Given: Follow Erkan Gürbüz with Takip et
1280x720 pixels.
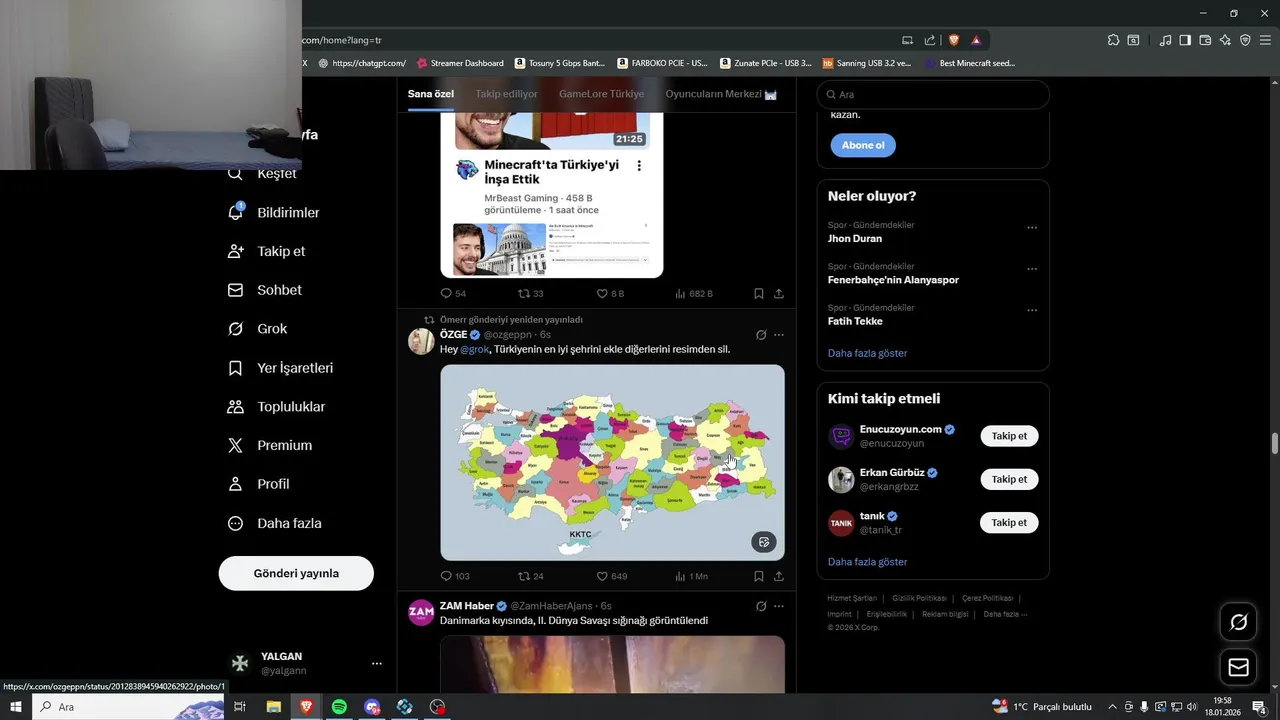Looking at the screenshot, I should coord(1009,479).
